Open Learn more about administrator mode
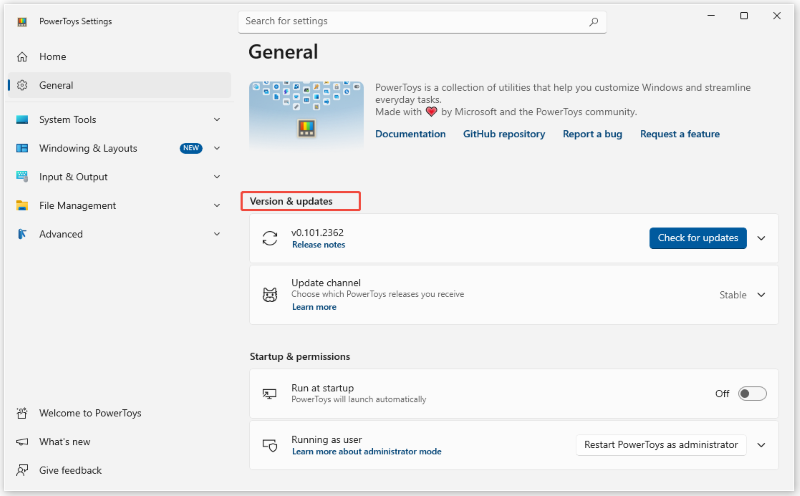Screen dimensions: 800x496 [367, 452]
